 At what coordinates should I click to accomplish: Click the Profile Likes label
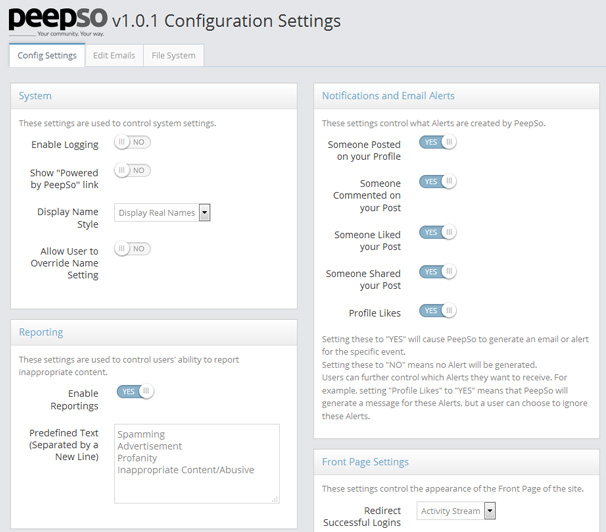[x=375, y=313]
